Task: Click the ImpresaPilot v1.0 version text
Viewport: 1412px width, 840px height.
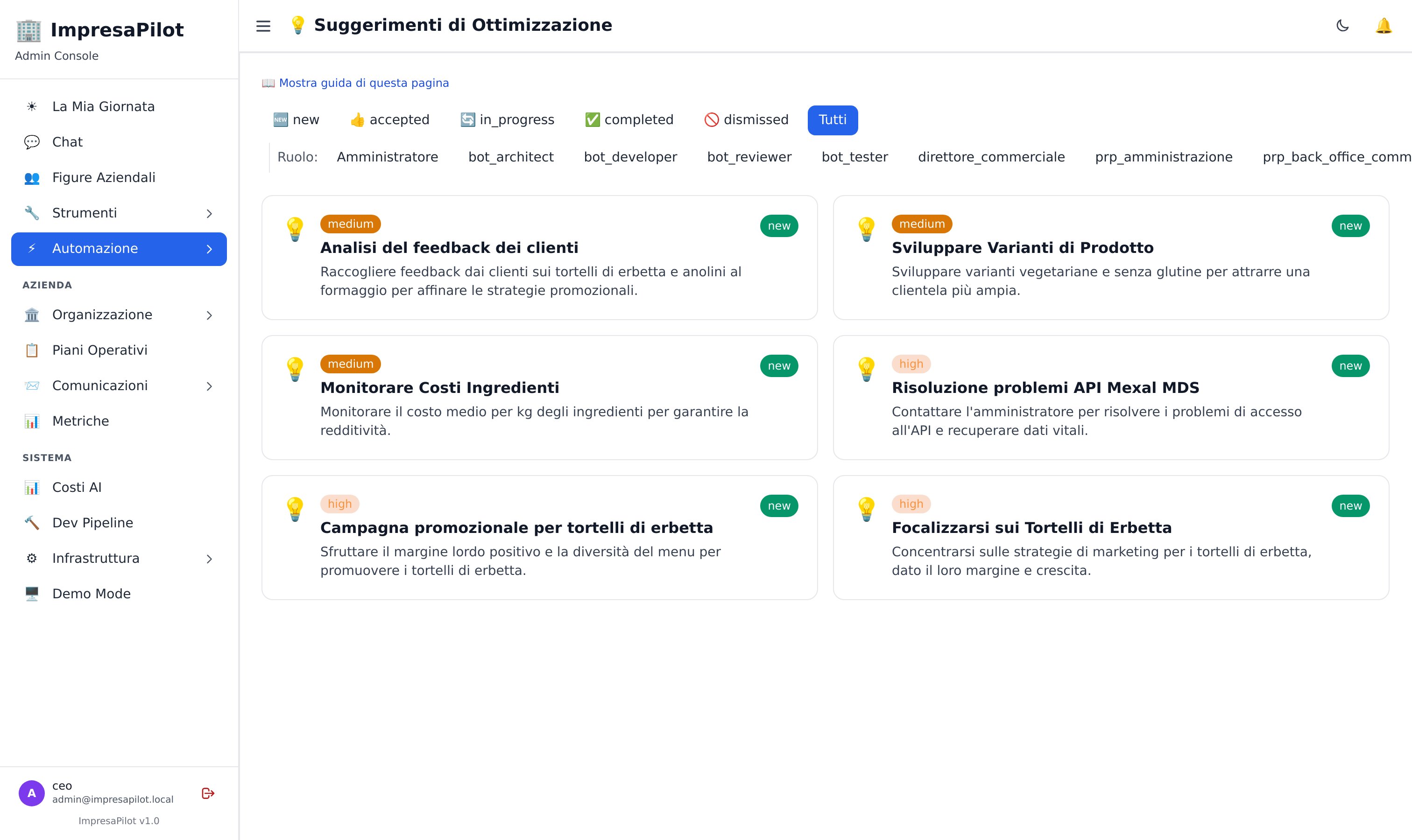Action: (119, 821)
